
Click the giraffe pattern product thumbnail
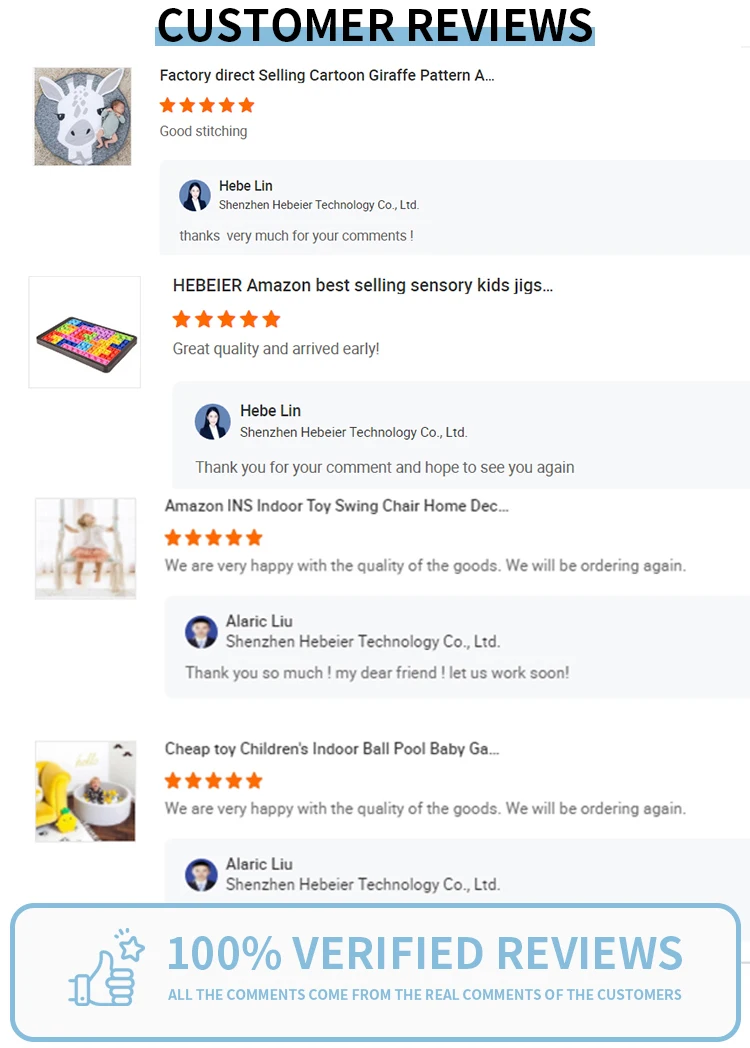83,116
